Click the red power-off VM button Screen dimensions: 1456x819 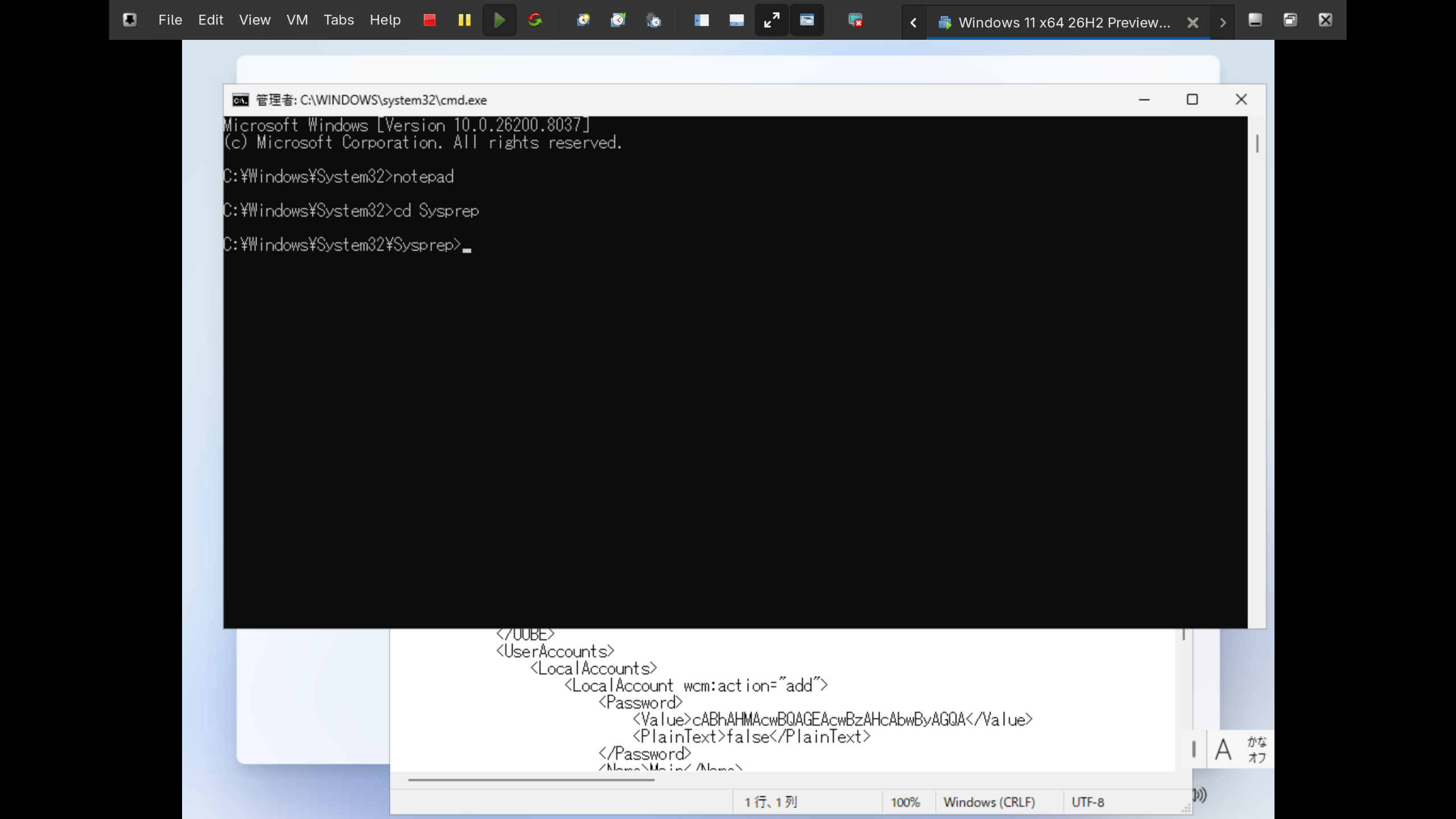point(430,20)
